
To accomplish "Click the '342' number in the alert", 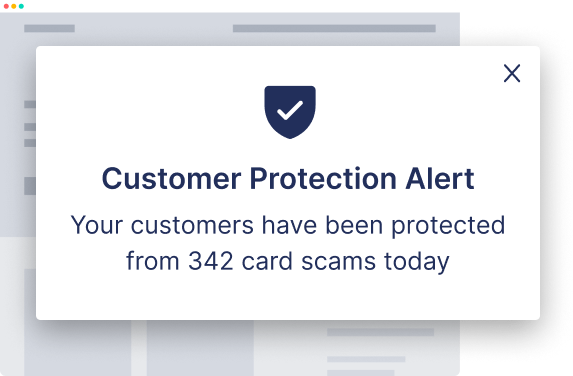I will [x=210, y=261].
